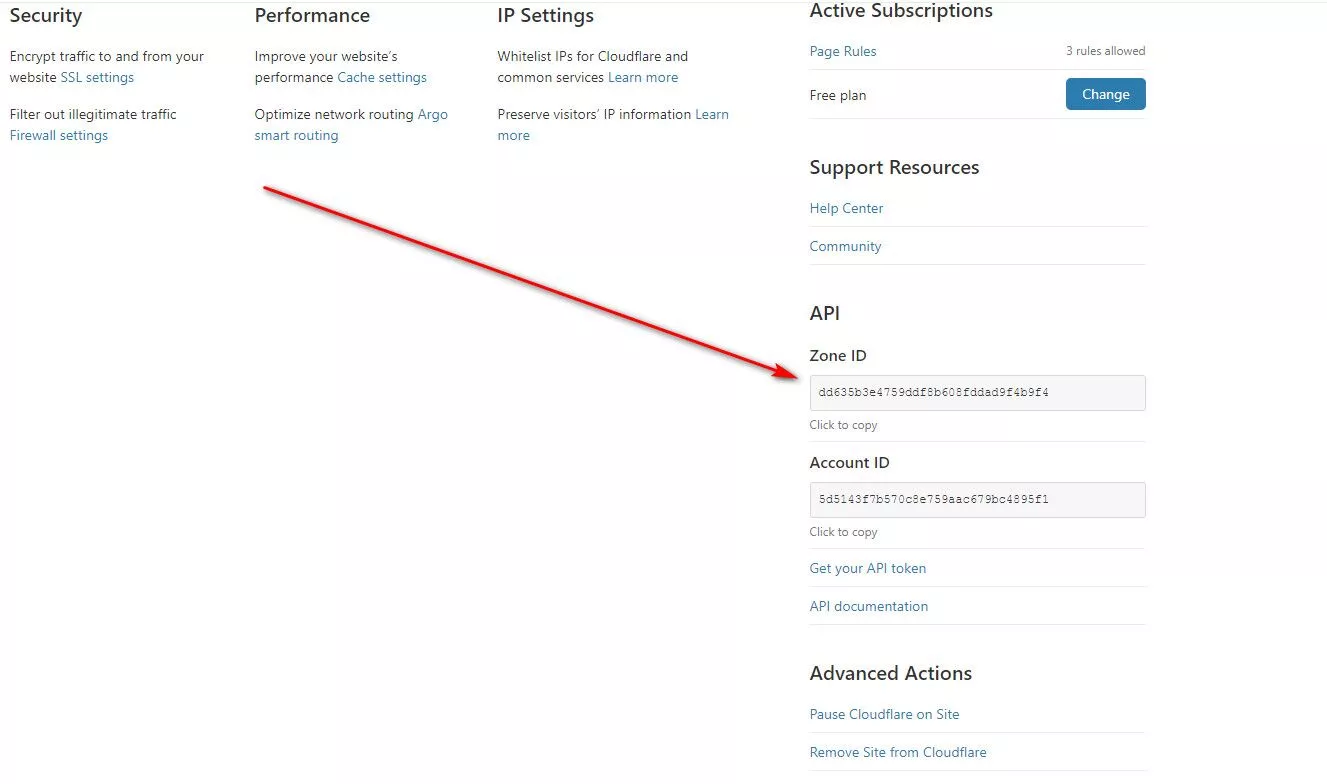The height and width of the screenshot is (784, 1327).
Task: Select Remove Site from Cloudflare
Action: point(898,752)
